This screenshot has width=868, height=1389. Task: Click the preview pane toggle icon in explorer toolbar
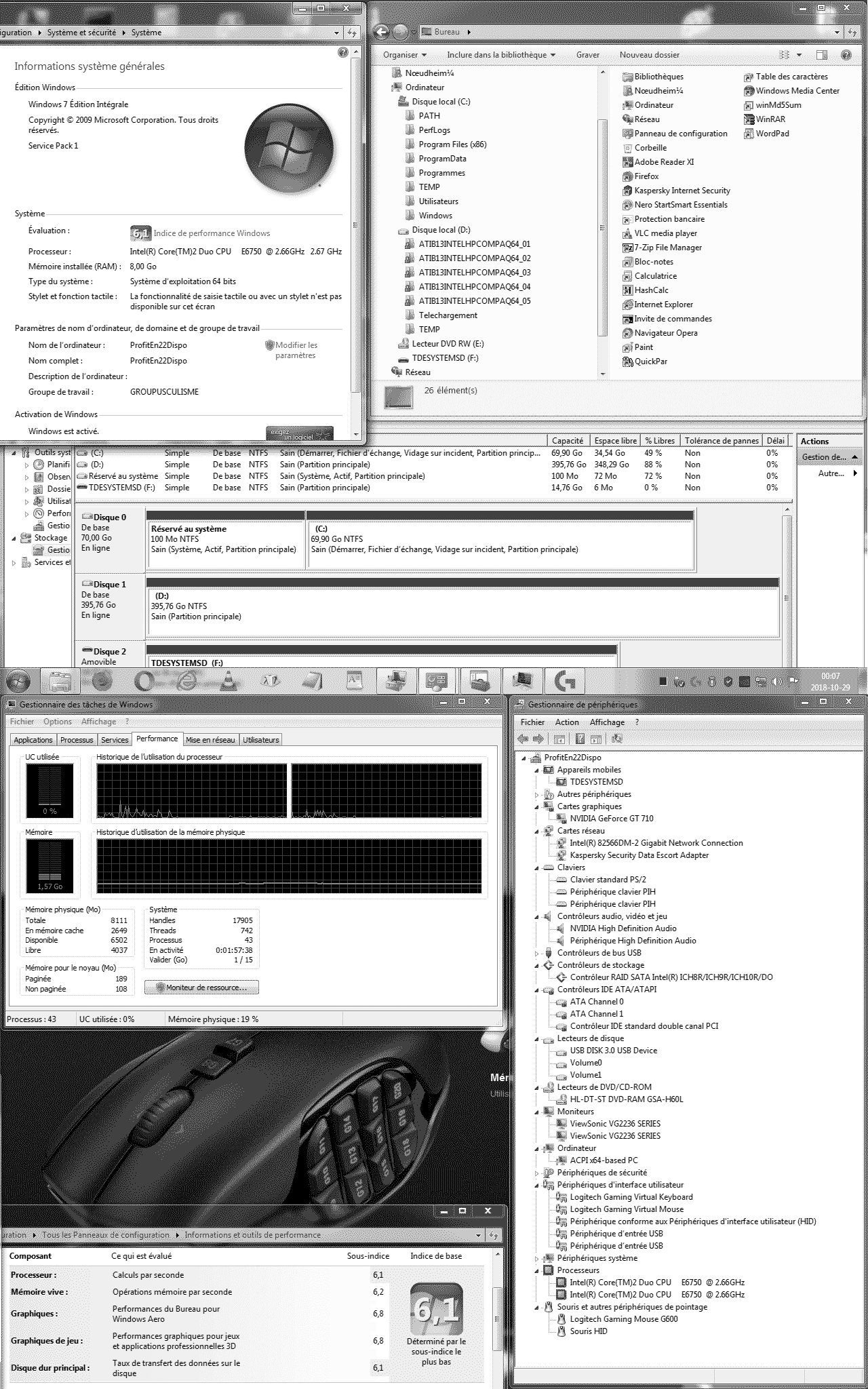(x=821, y=55)
